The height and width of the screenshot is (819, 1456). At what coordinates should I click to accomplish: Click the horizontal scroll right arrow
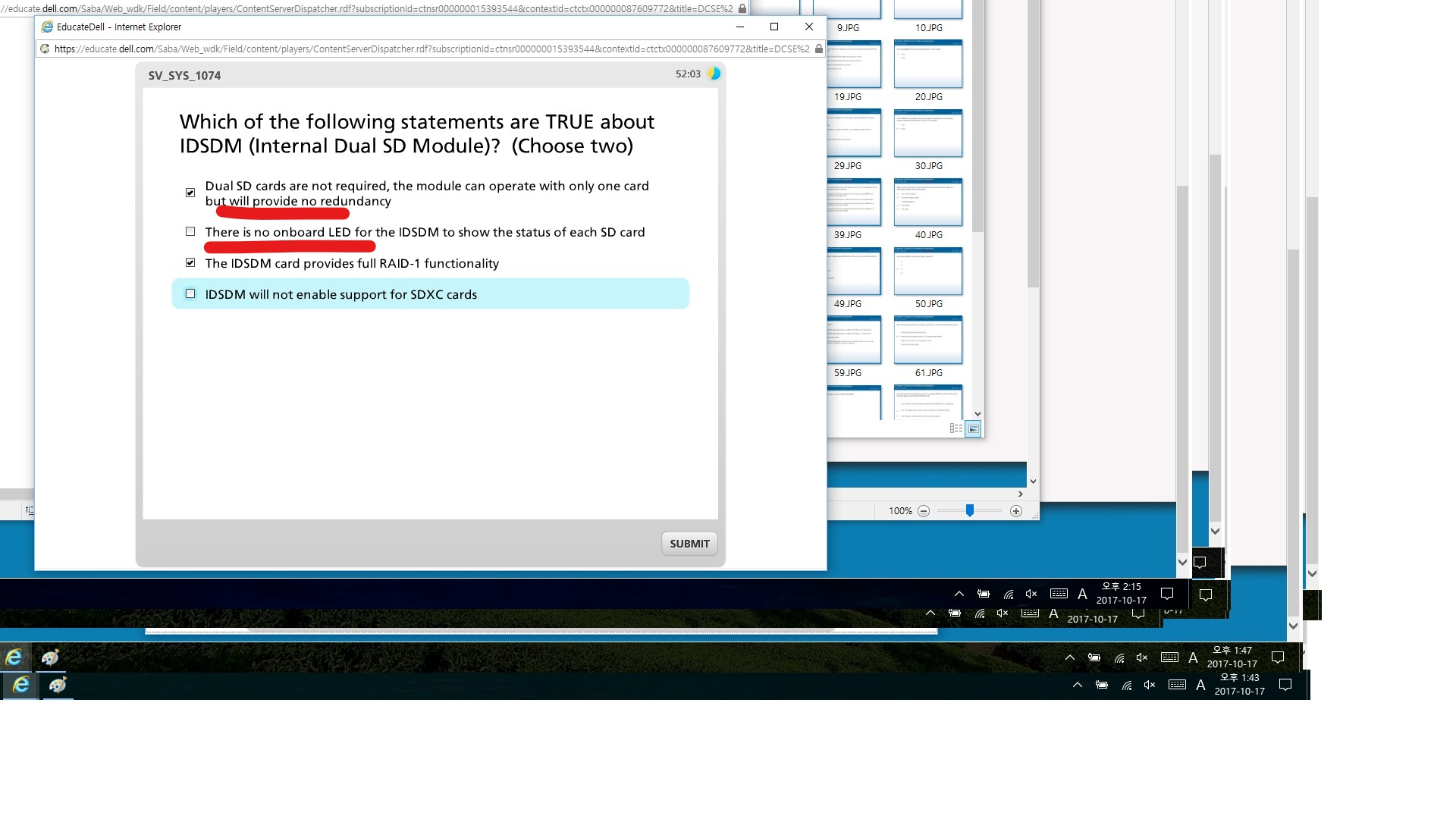(x=1020, y=494)
